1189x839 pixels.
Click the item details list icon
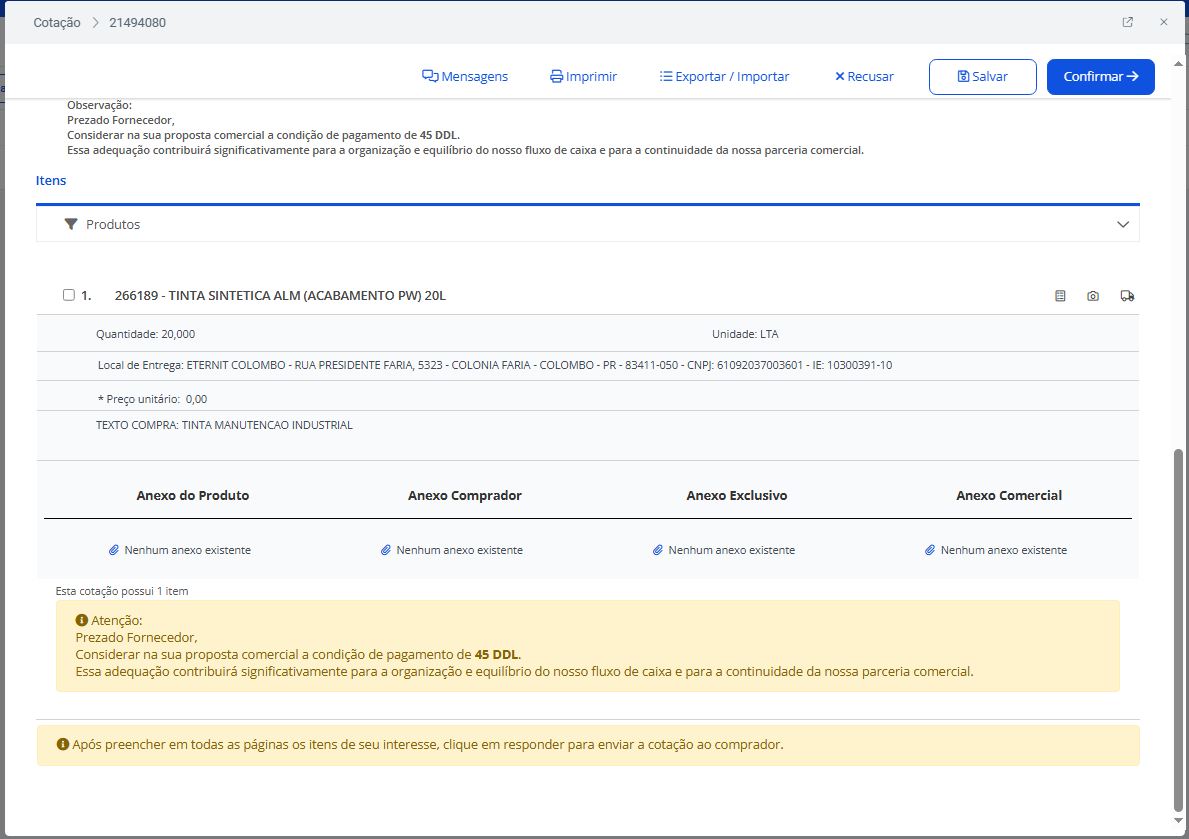tap(1060, 296)
